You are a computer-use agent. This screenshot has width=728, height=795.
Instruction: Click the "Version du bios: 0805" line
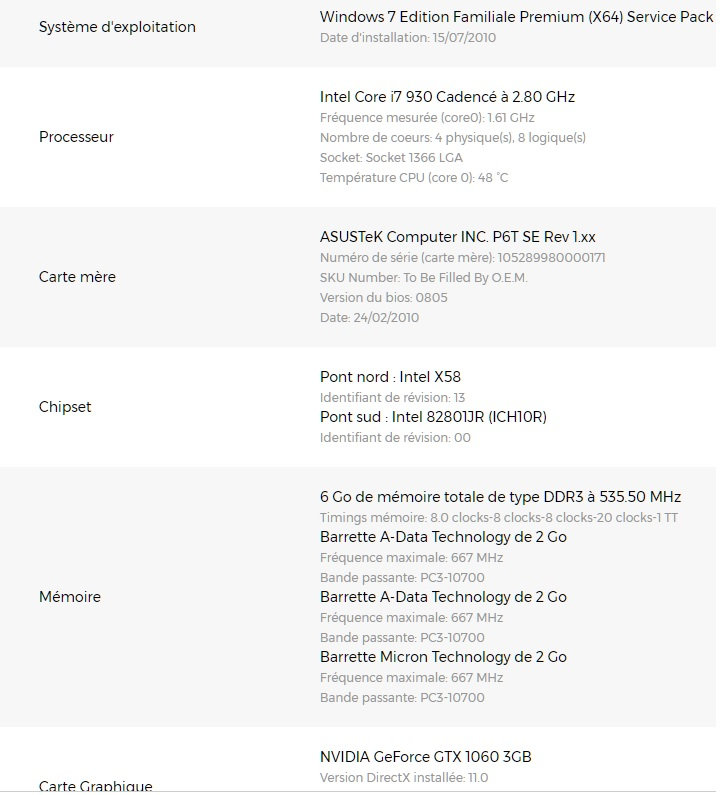[x=383, y=298]
